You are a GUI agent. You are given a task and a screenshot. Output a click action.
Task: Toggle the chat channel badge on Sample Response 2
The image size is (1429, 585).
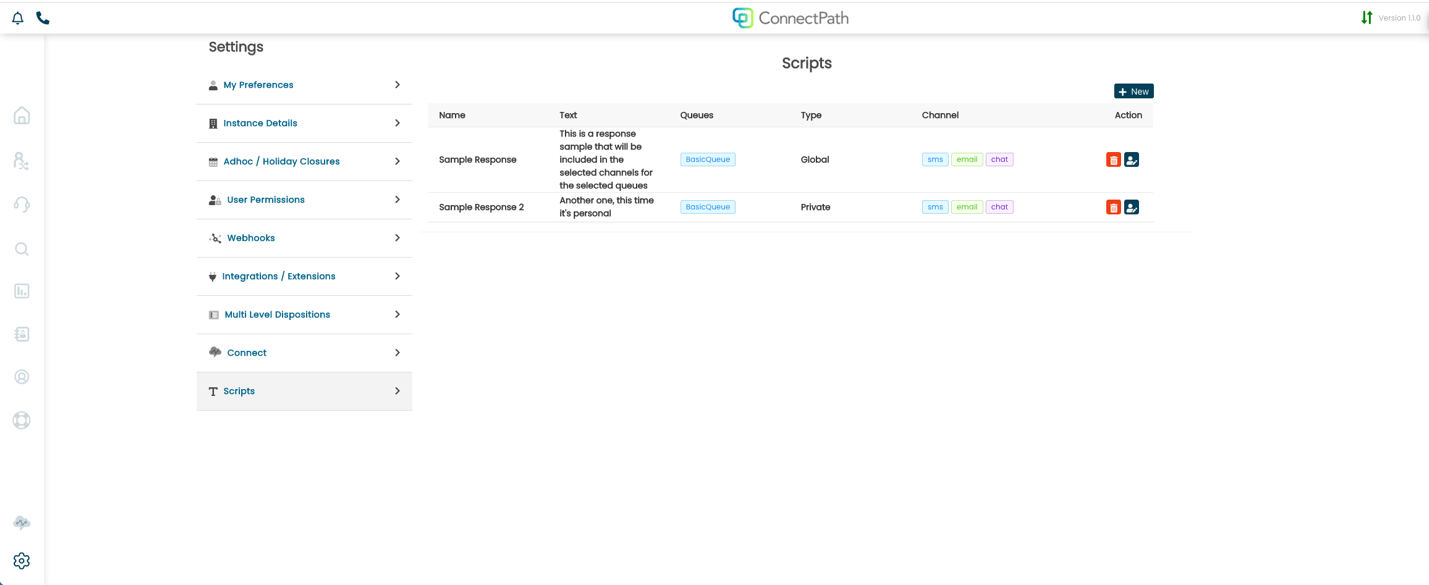tap(999, 206)
